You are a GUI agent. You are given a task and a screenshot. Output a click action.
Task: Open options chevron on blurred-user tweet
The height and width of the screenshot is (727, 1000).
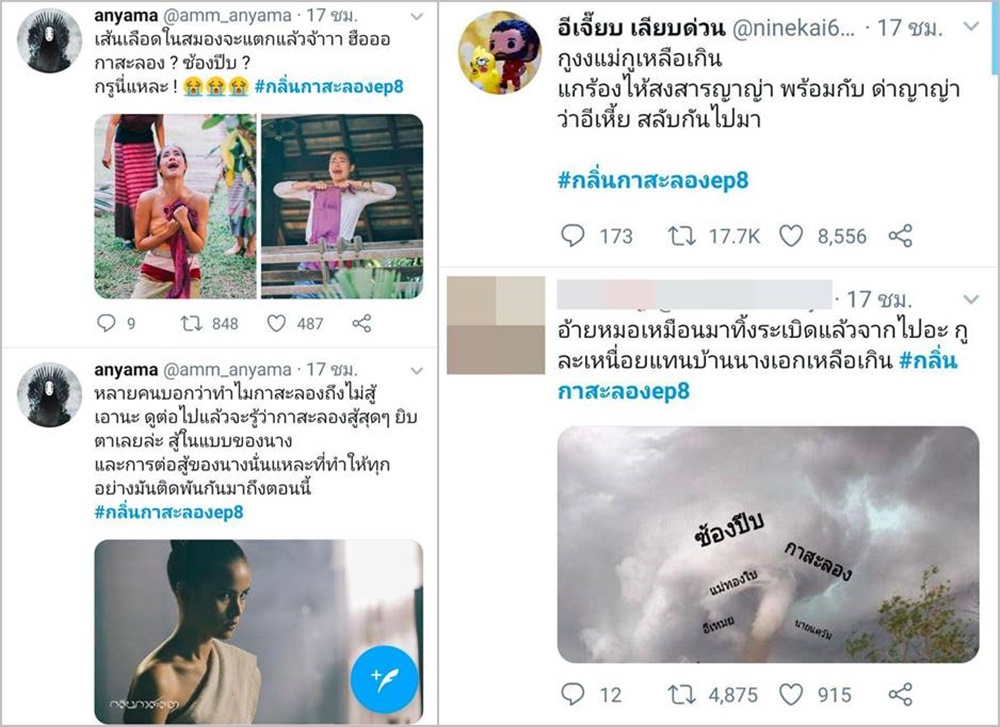point(971,299)
